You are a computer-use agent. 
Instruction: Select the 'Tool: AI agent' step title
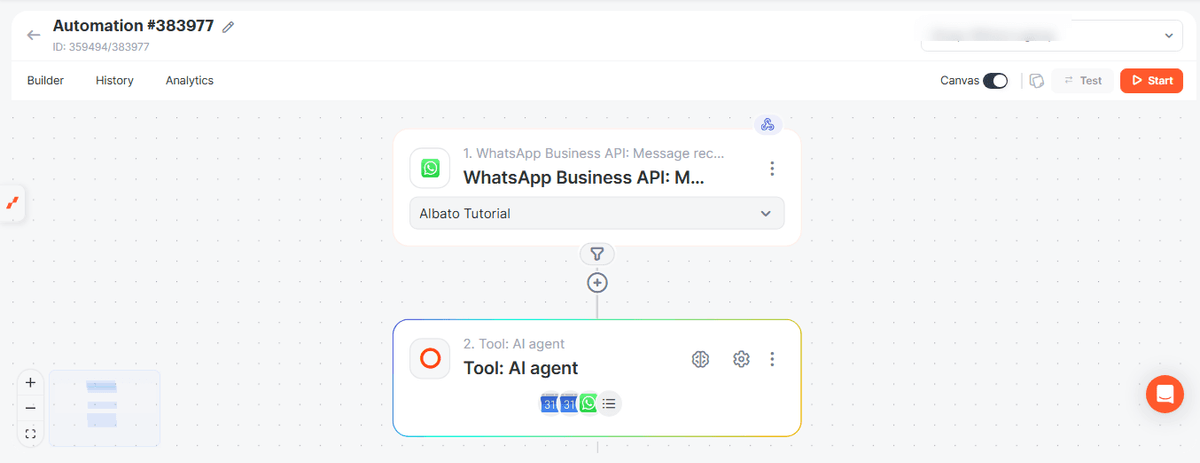pyautogui.click(x=521, y=368)
